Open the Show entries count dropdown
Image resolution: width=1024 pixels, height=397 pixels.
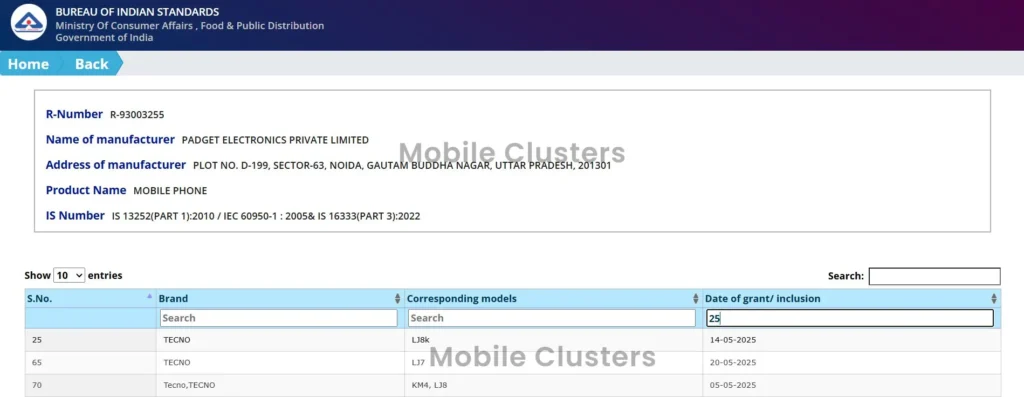(x=69, y=276)
